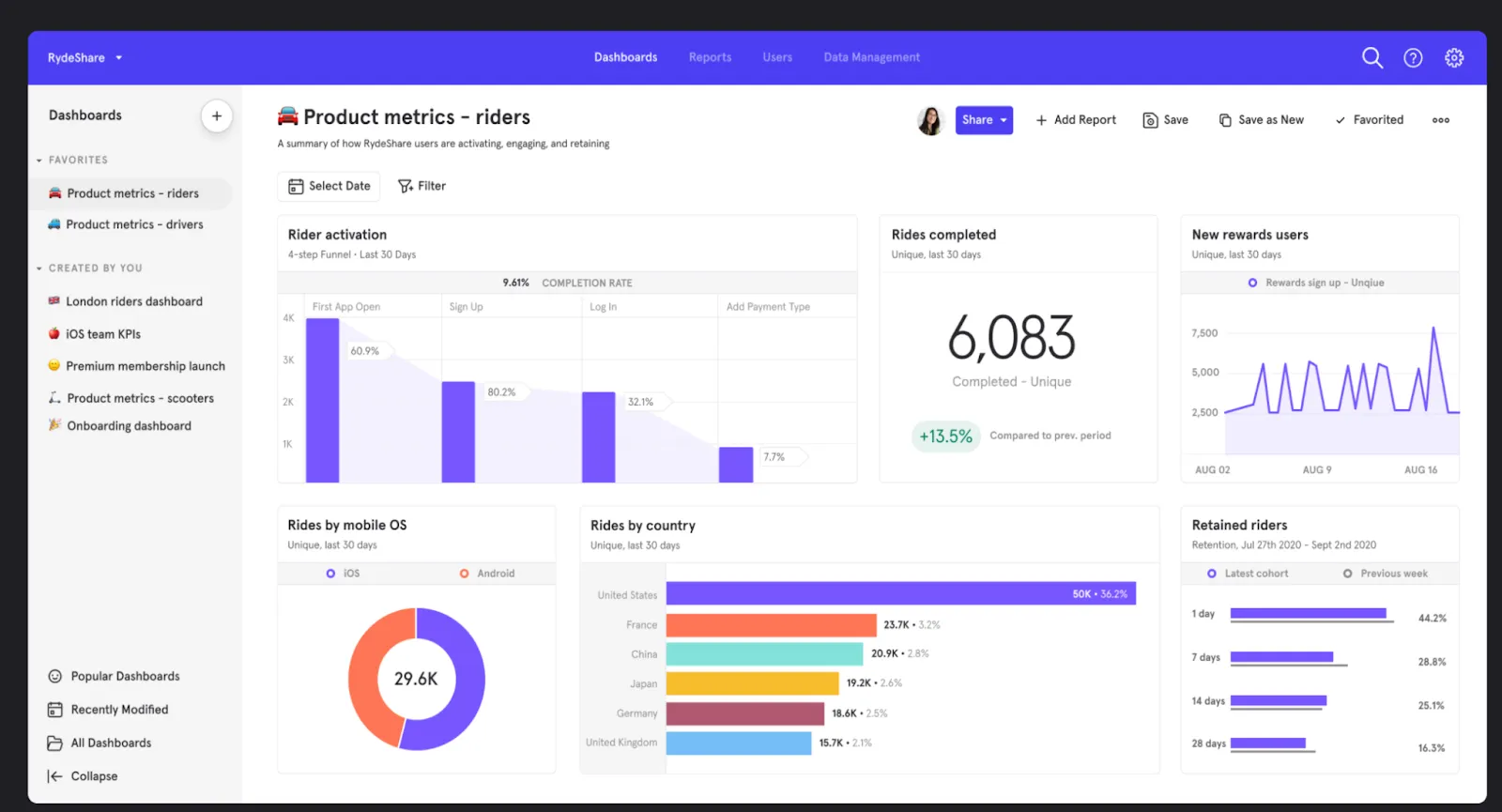Viewport: 1502px width, 812px height.
Task: Open the Share button dropdown
Action: tap(984, 120)
